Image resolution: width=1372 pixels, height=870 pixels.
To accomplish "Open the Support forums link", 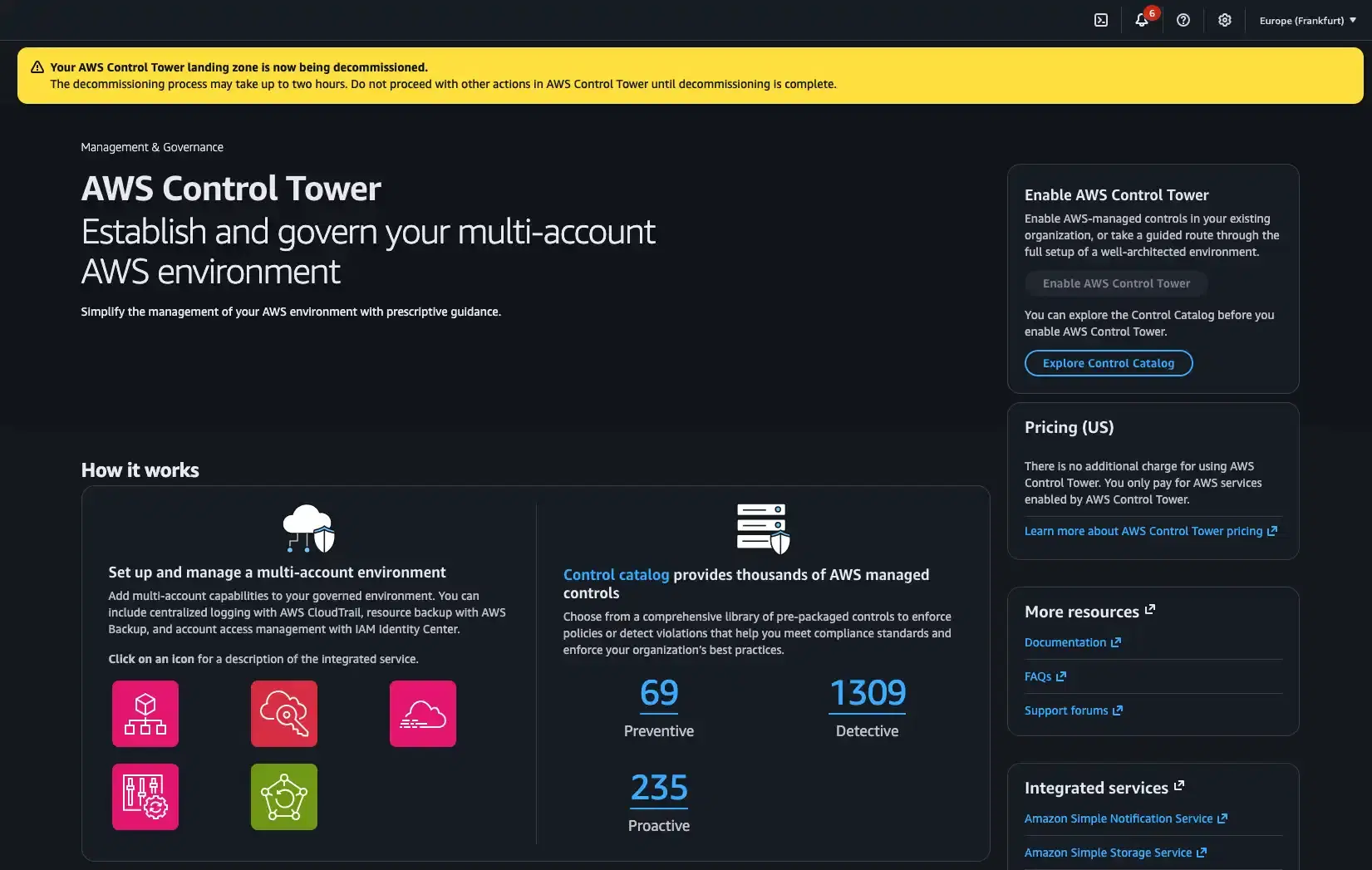I will pyautogui.click(x=1074, y=710).
